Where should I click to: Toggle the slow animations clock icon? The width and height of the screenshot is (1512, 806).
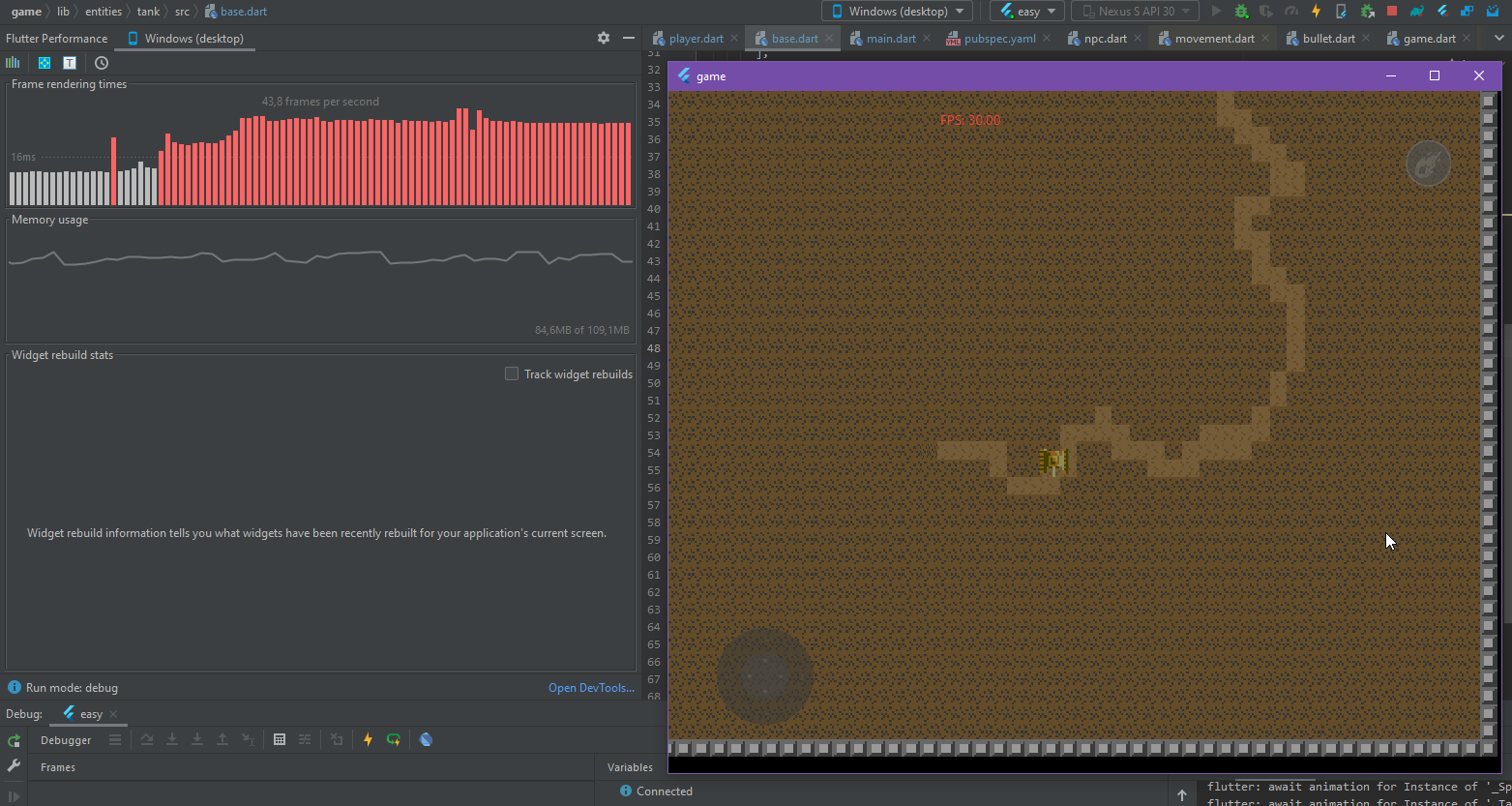click(102, 63)
